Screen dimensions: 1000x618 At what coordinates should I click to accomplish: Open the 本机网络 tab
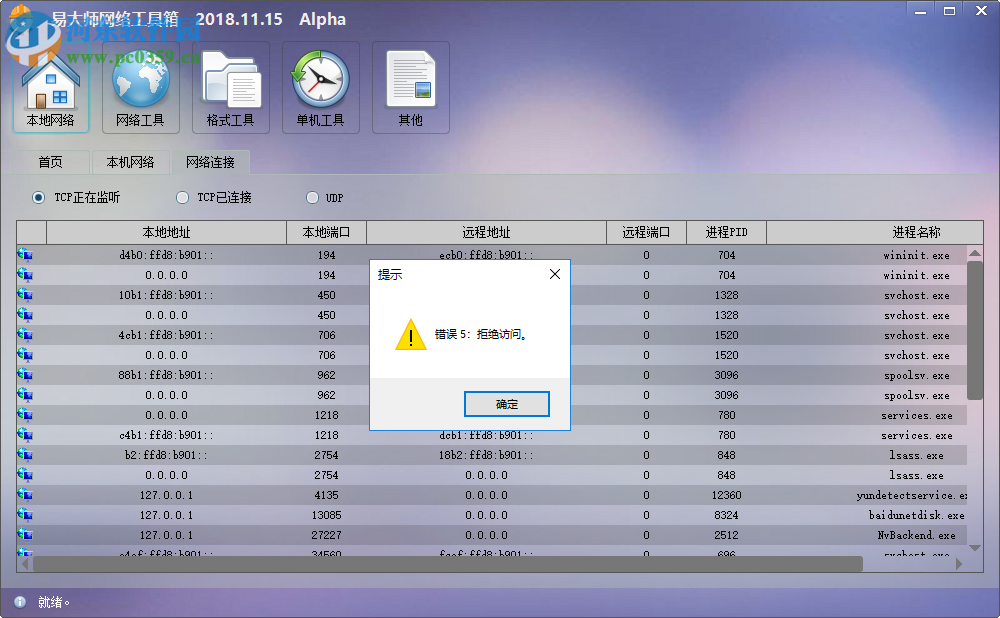[131, 161]
